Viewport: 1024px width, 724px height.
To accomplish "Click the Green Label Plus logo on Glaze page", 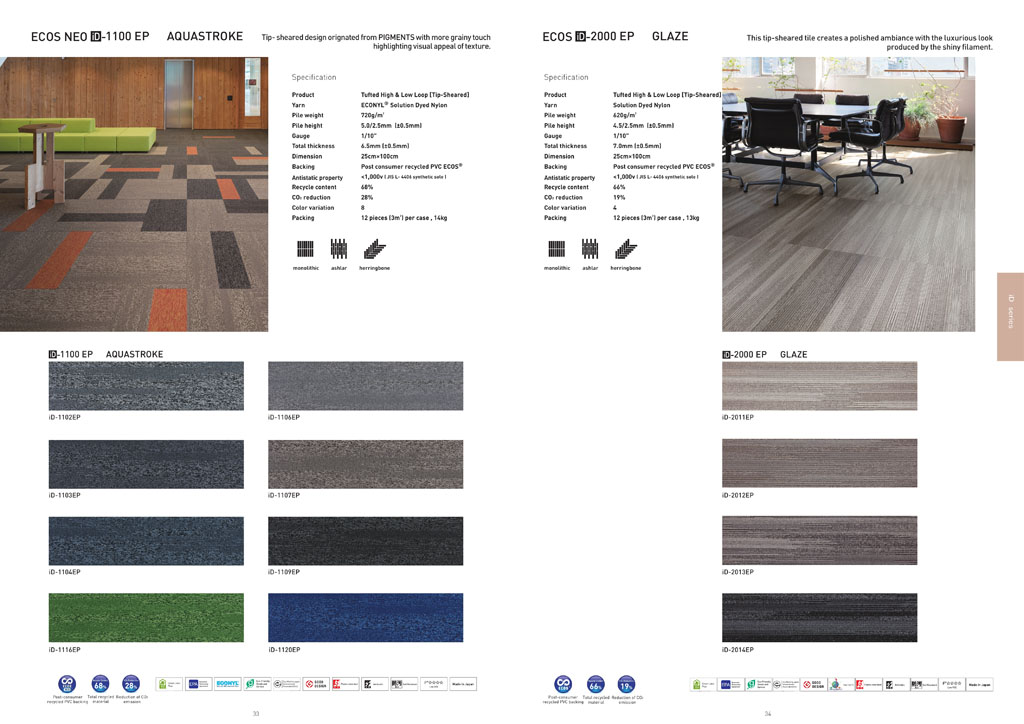I will (x=703, y=684).
